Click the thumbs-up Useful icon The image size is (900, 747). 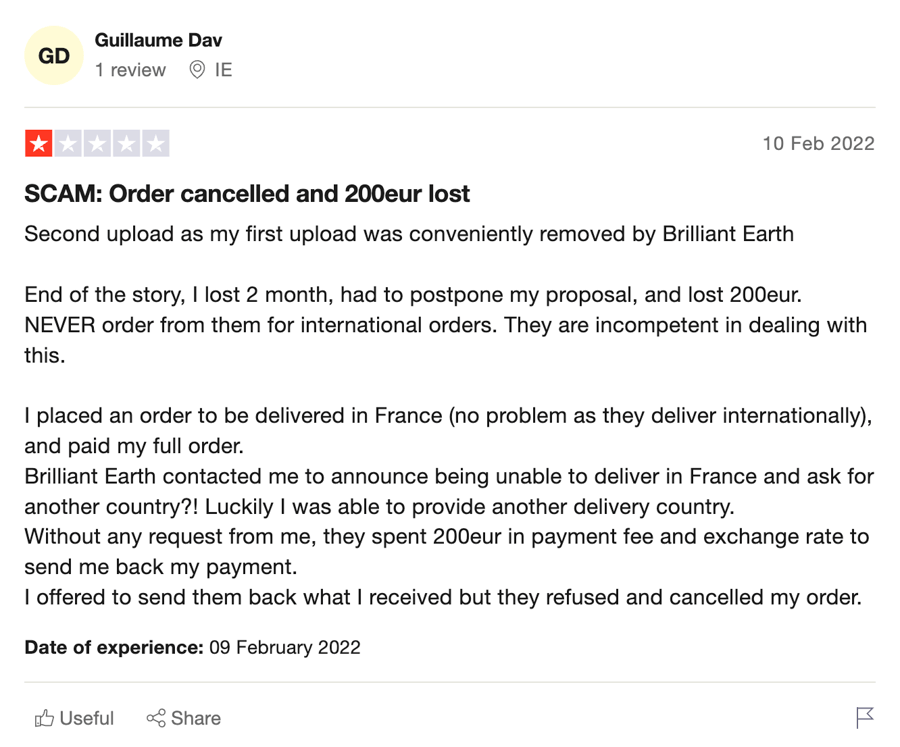[x=44, y=718]
